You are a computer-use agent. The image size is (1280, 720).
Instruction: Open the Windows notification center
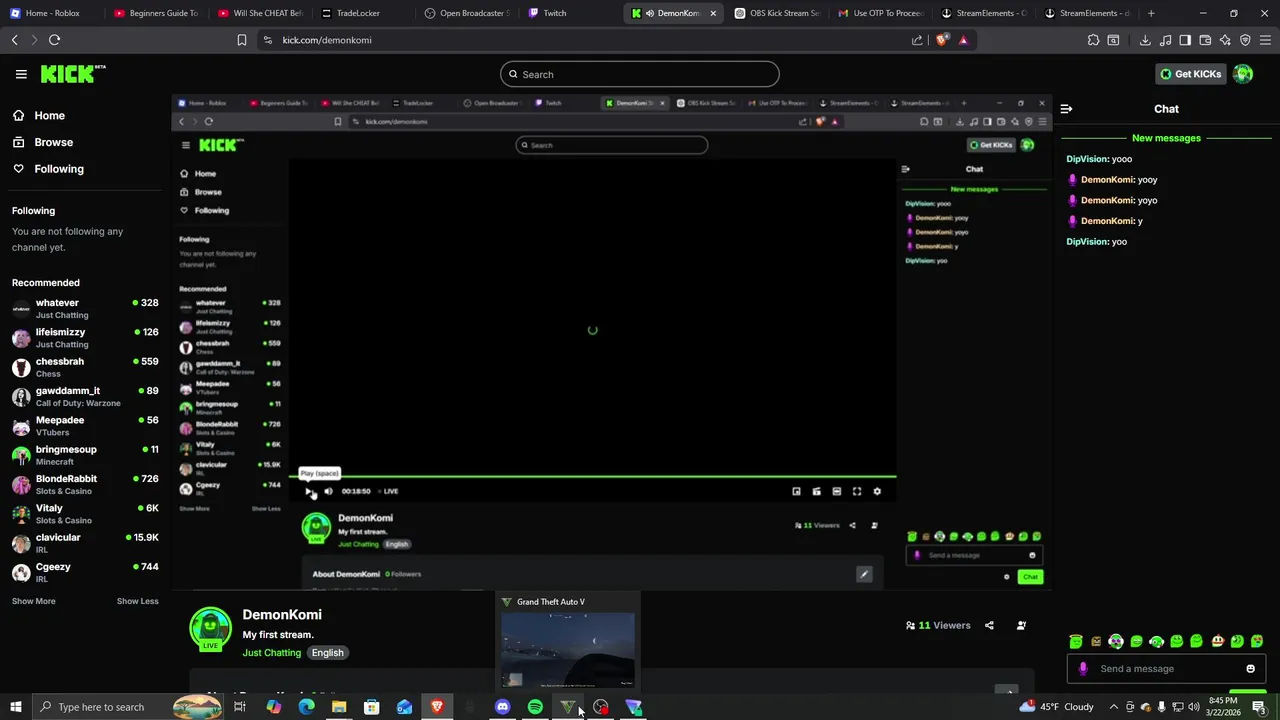[1259, 707]
